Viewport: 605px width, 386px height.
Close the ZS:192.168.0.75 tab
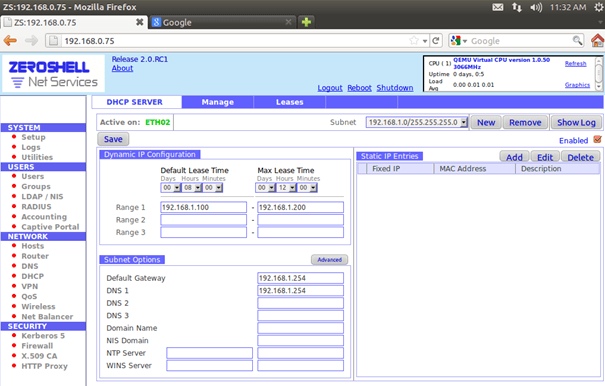(140, 22)
